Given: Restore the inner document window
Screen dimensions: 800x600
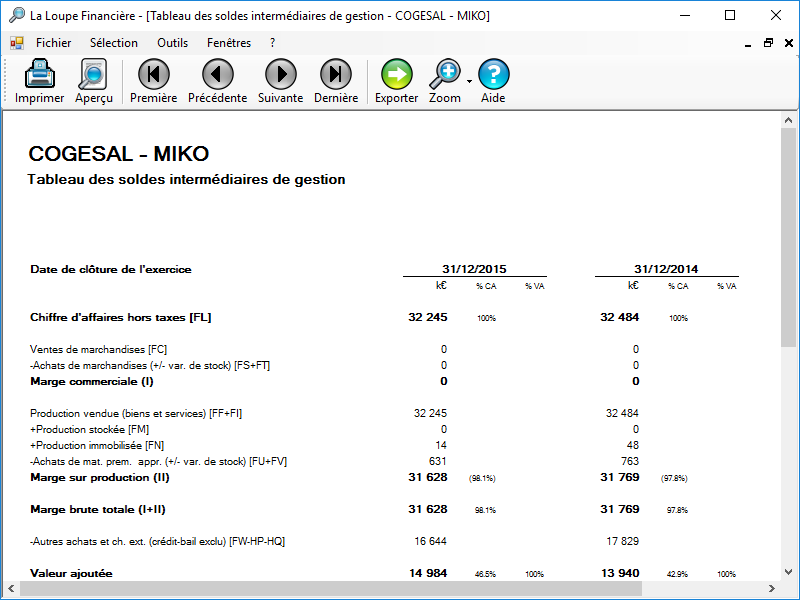Looking at the screenshot, I should (x=768, y=43).
